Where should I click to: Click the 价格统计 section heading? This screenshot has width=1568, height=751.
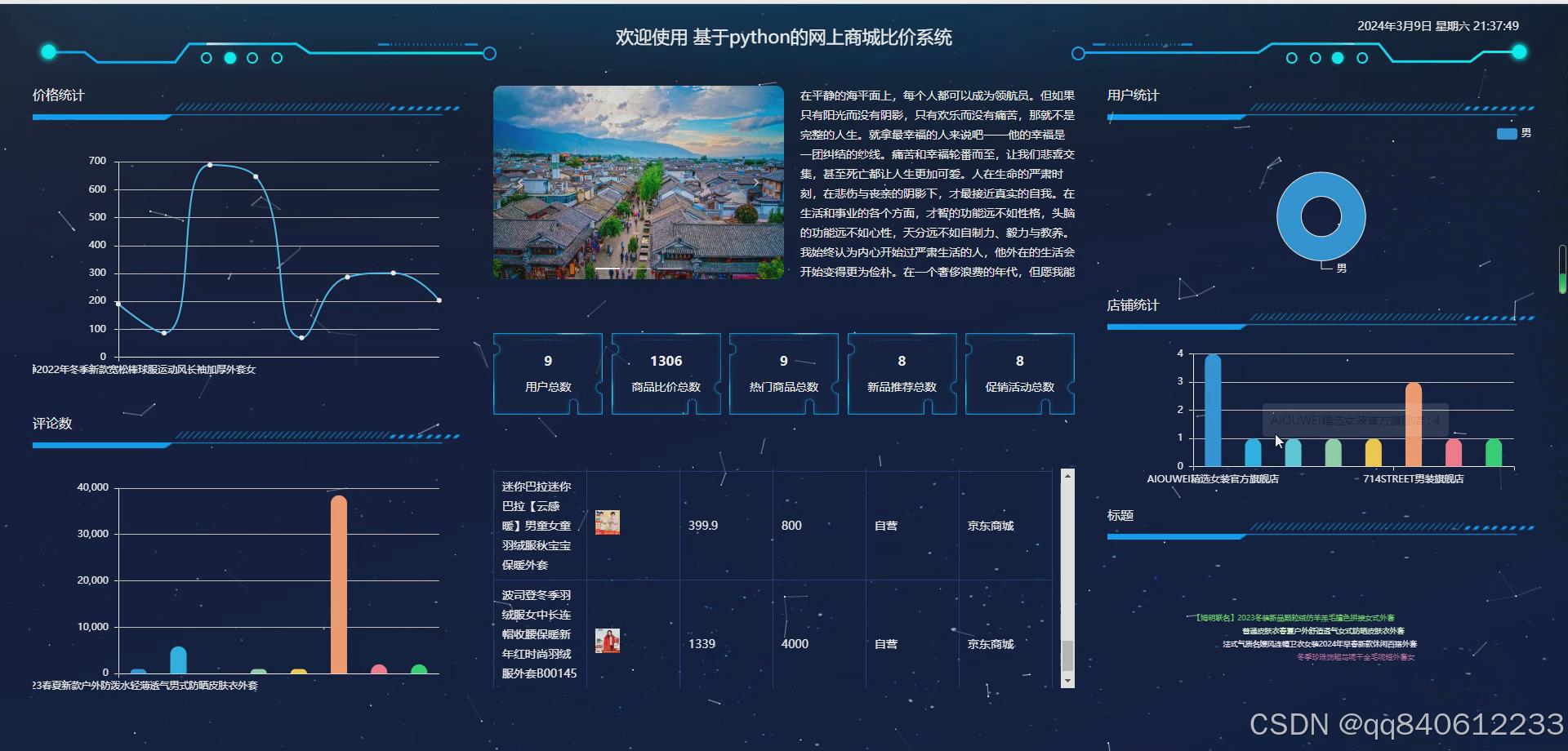tap(59, 96)
